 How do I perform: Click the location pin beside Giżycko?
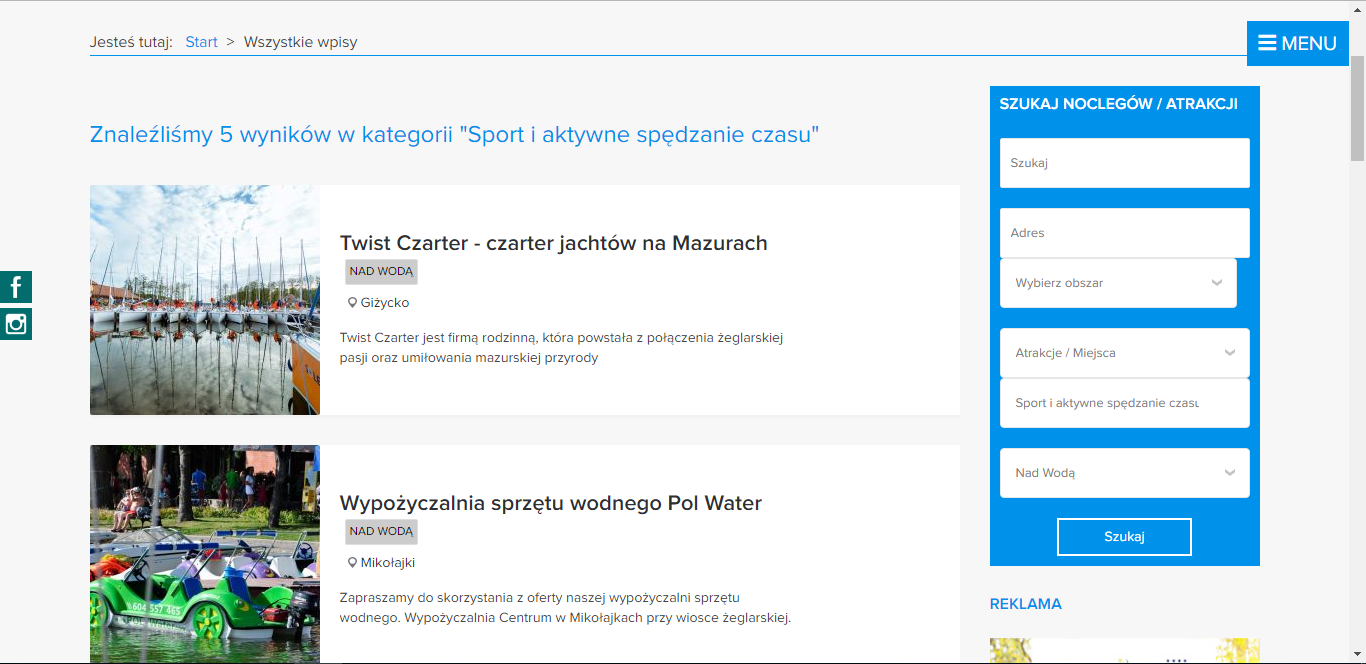point(352,302)
